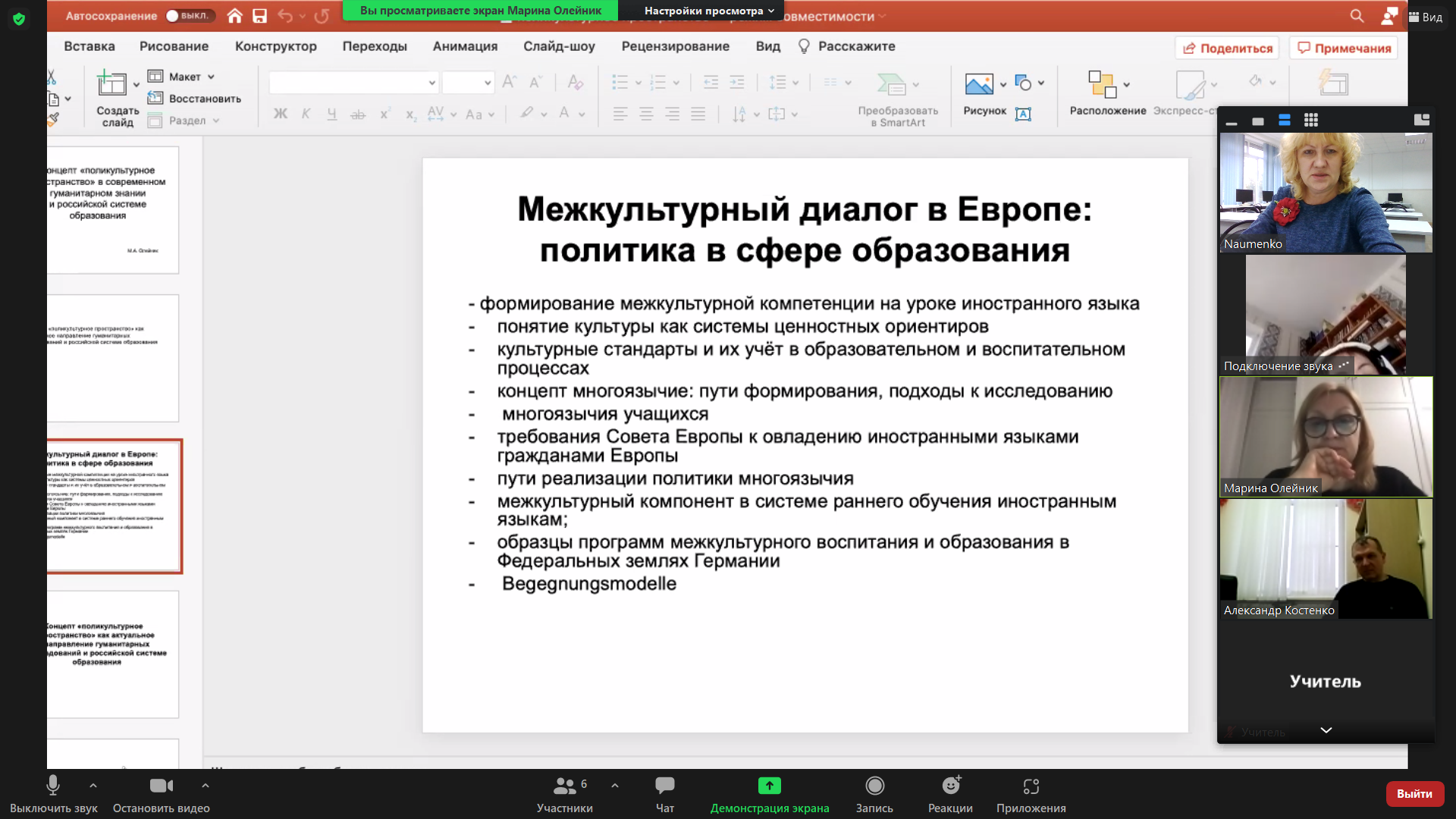1456x819 pixels.
Task: Expand audio options arrow beside microphone
Action: (93, 786)
